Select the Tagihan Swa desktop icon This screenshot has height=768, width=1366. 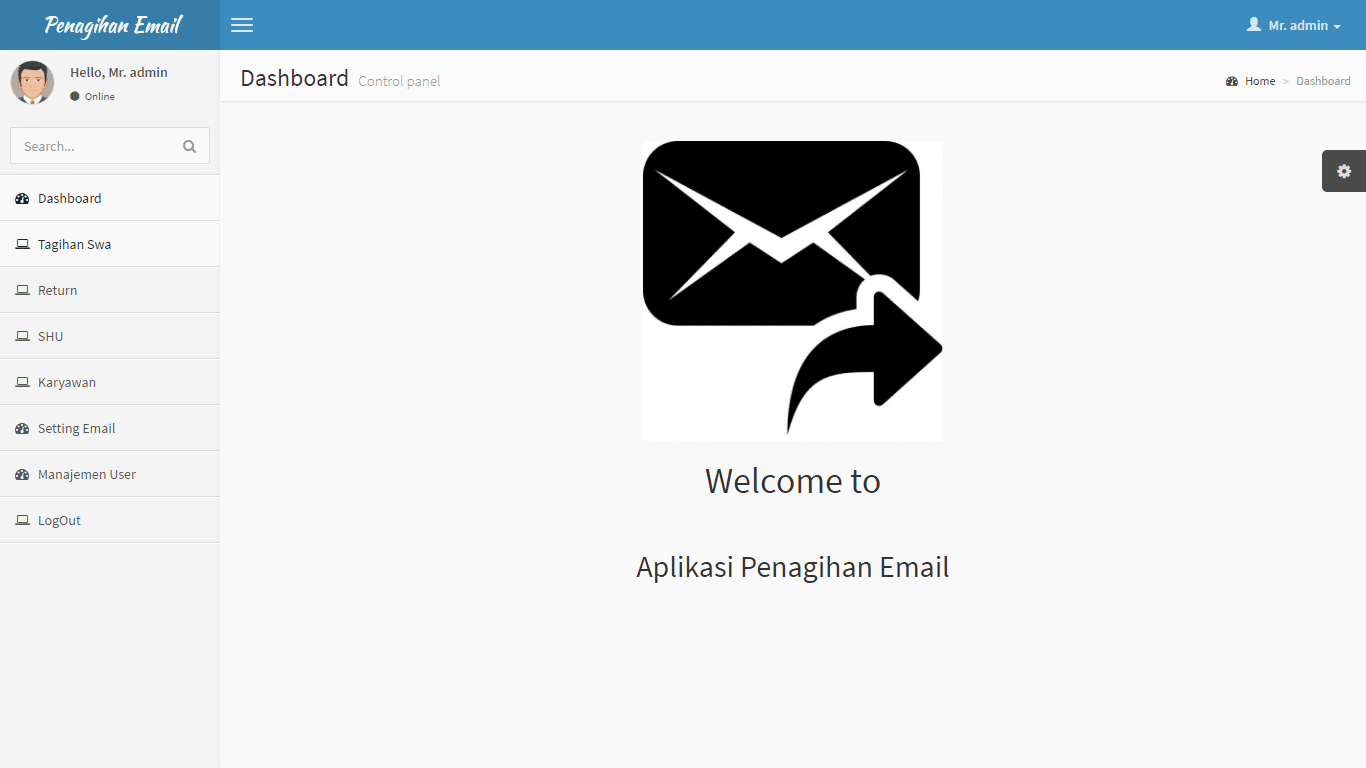pyautogui.click(x=21, y=243)
